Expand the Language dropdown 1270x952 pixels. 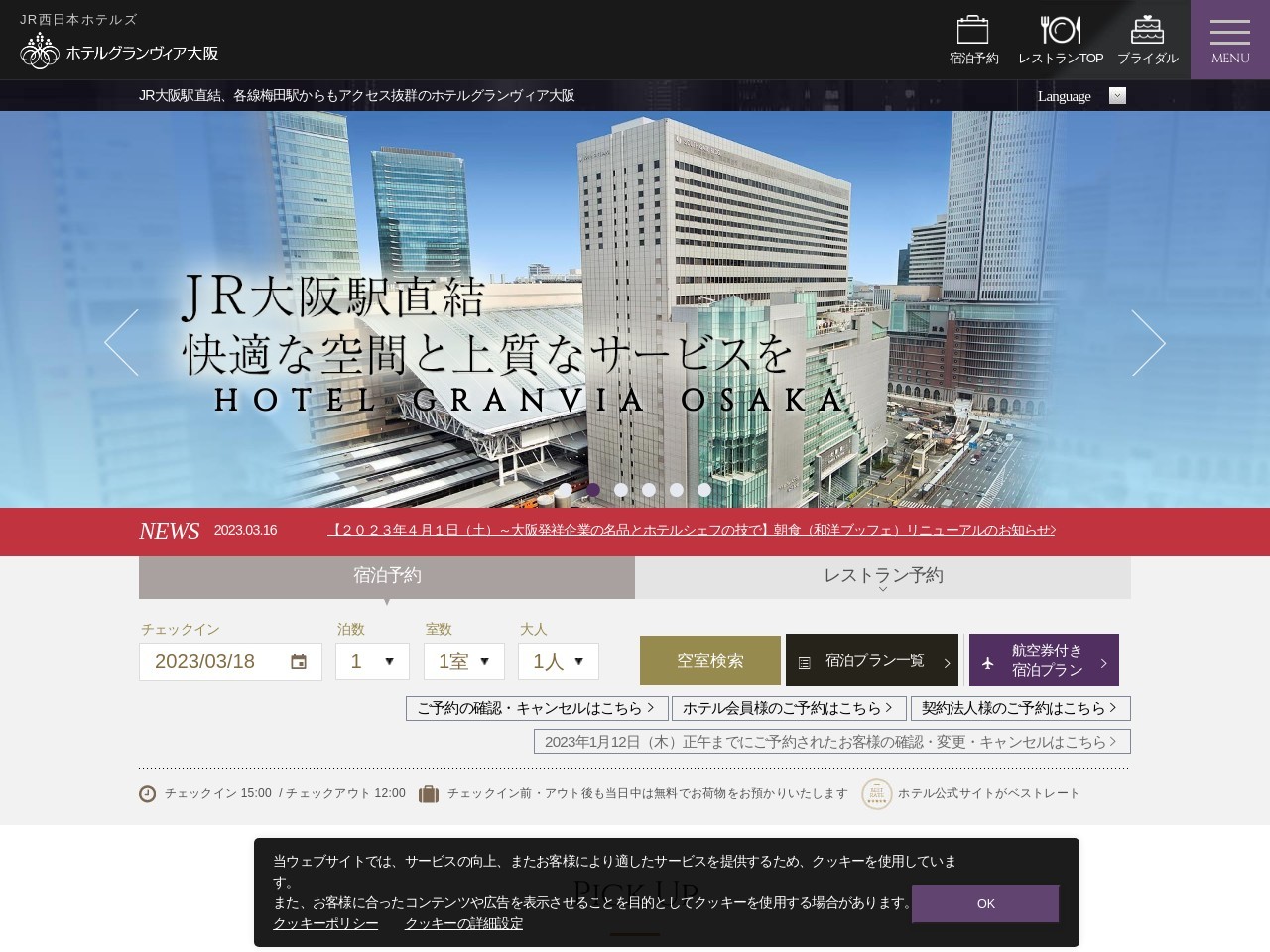click(1081, 96)
